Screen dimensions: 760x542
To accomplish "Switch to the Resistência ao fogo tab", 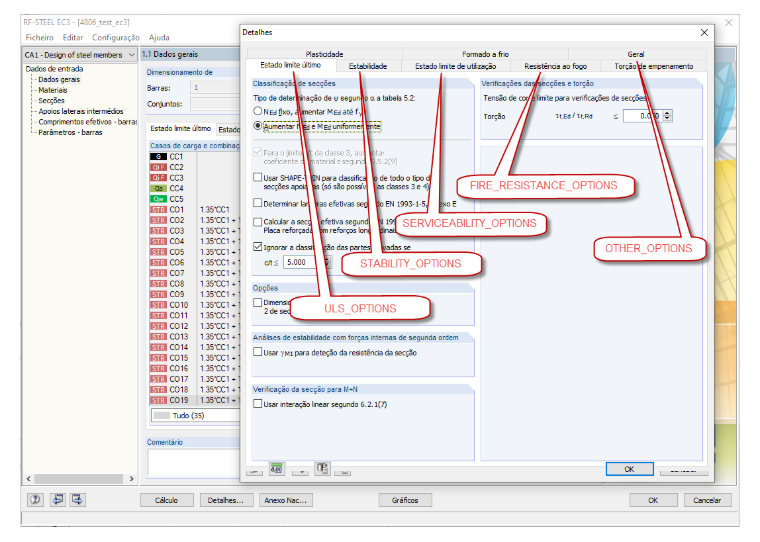I will [x=555, y=66].
